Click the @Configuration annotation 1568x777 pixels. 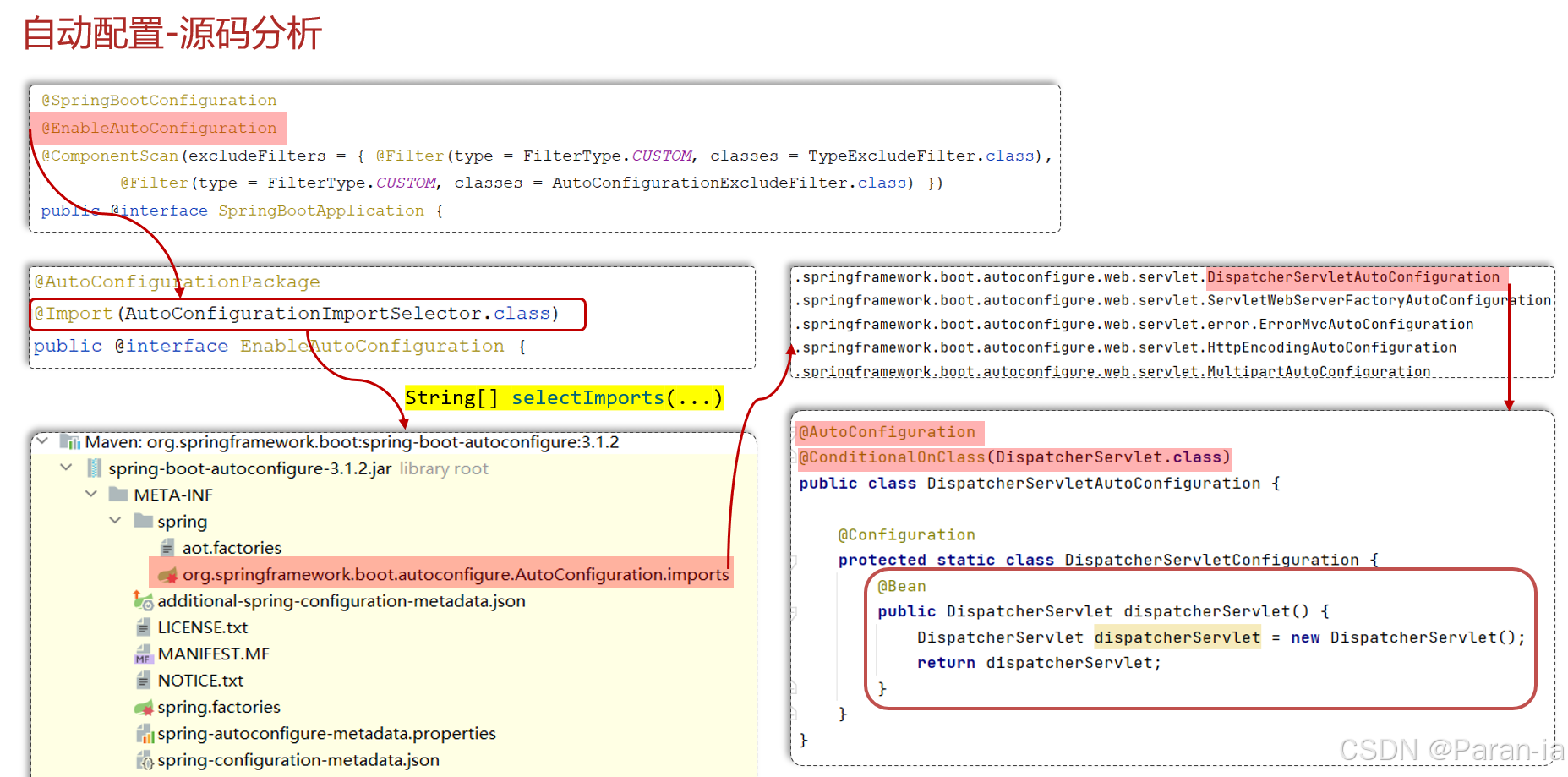click(x=907, y=534)
